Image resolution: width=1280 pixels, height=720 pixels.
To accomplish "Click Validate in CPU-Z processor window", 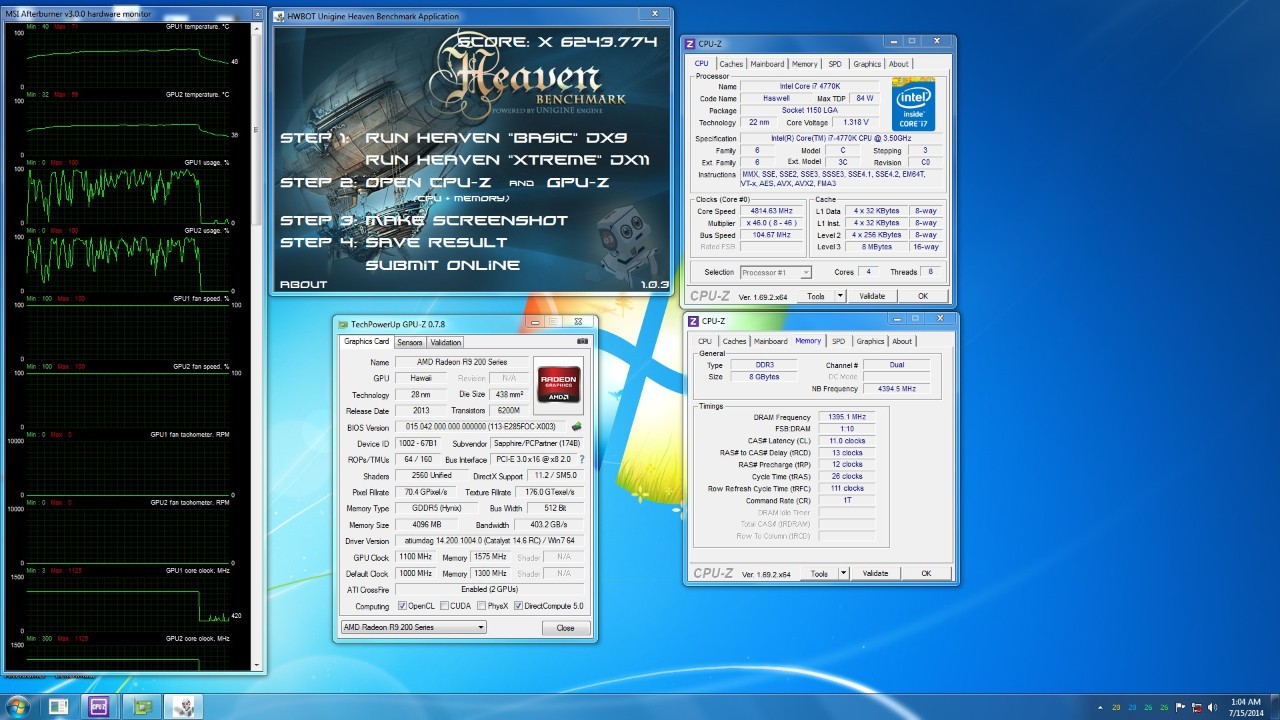I will [x=872, y=296].
